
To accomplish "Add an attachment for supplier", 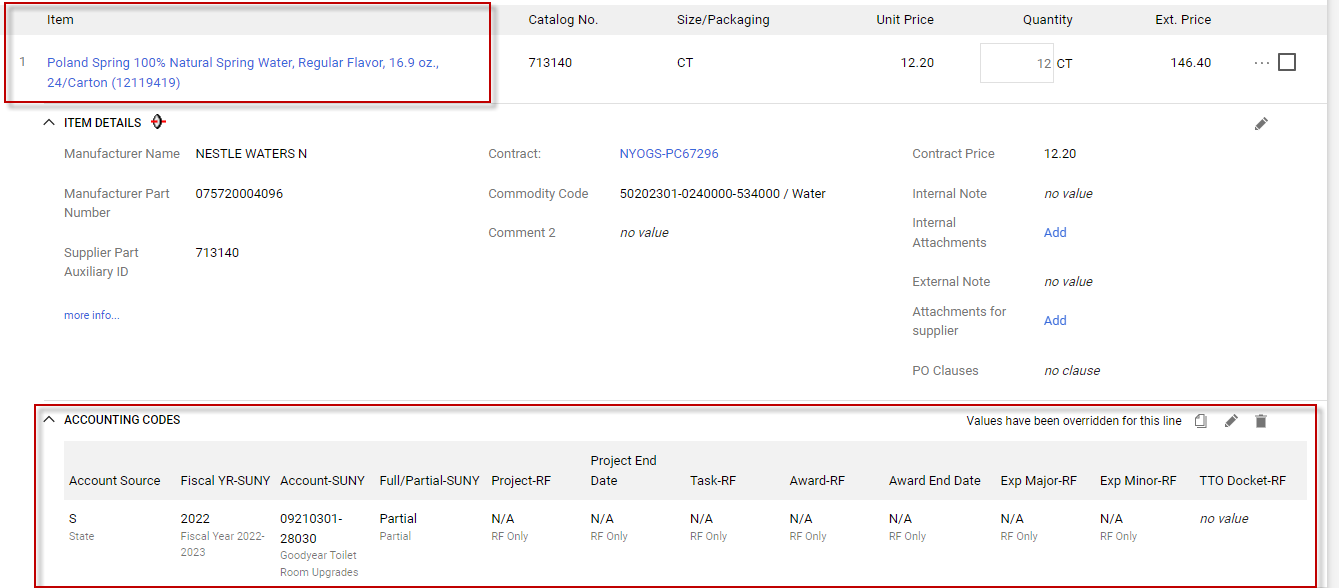I will (x=1055, y=321).
